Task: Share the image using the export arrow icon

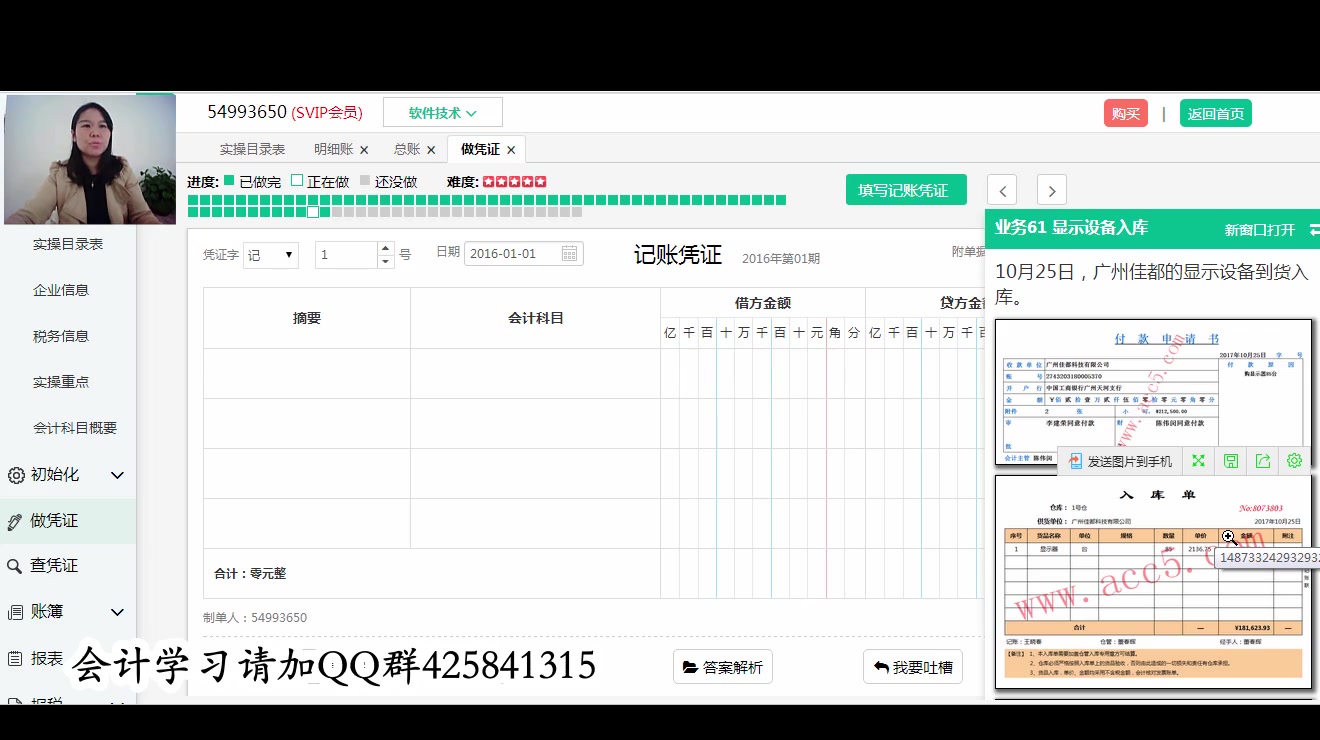Action: (x=1262, y=460)
